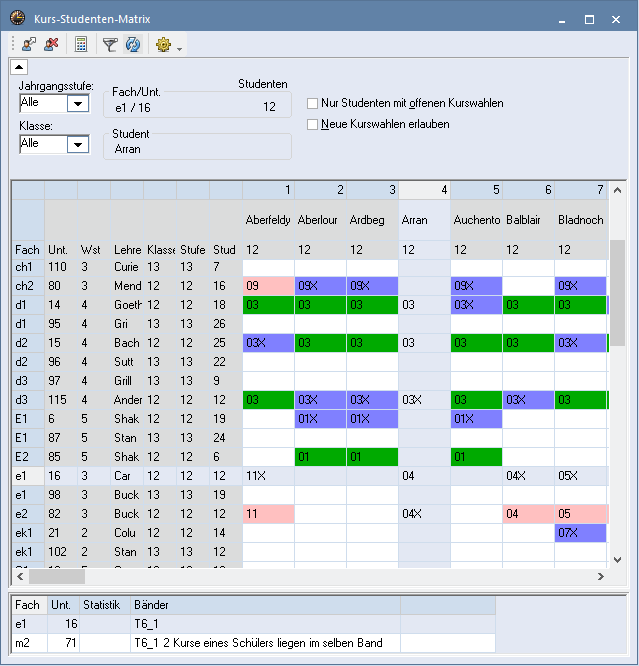Enable Neue Kurswahlen erlauben checkbox
Screen dimensions: 639x666
312,124
